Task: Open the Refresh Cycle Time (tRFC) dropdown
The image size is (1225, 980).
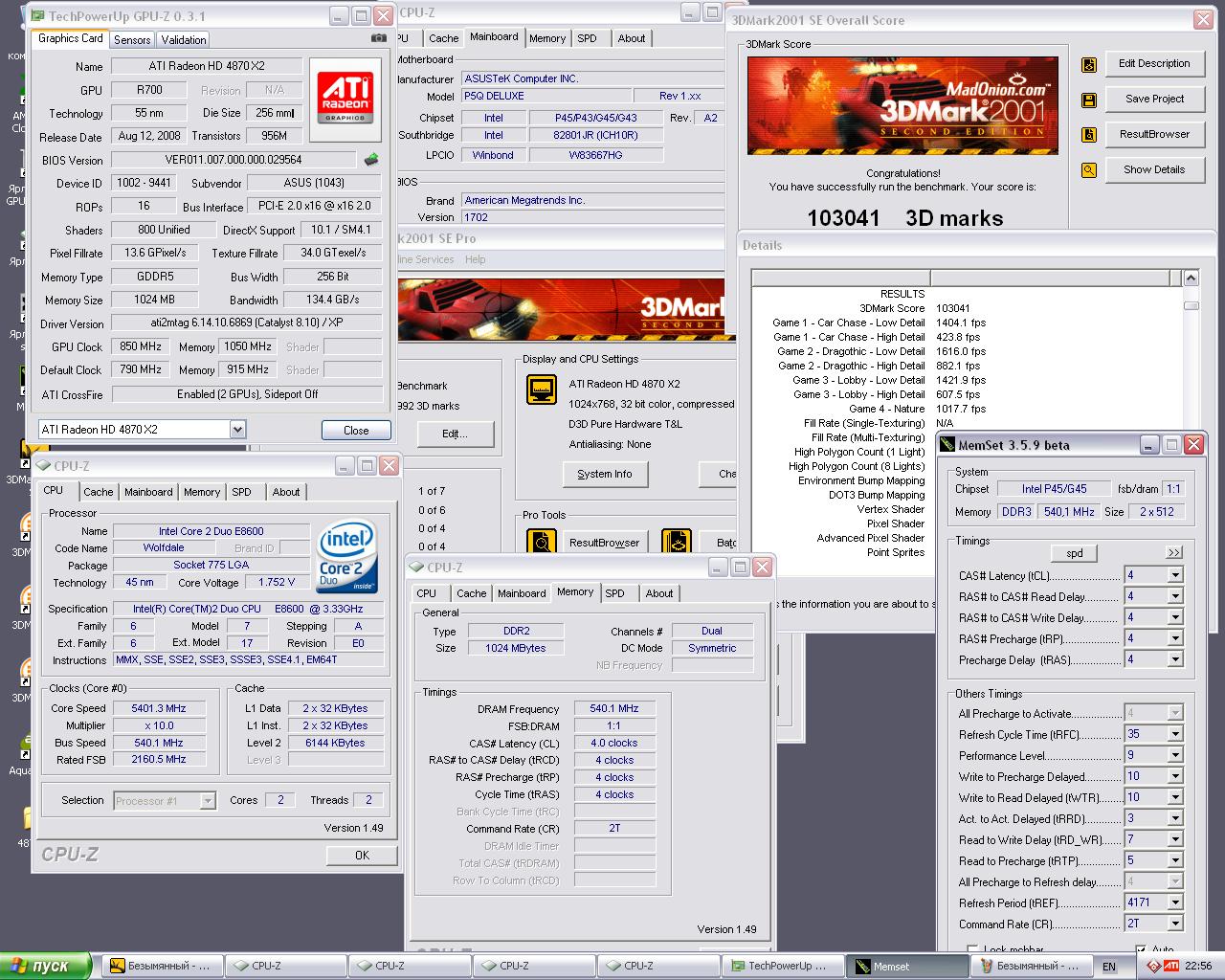Action: point(1175,734)
